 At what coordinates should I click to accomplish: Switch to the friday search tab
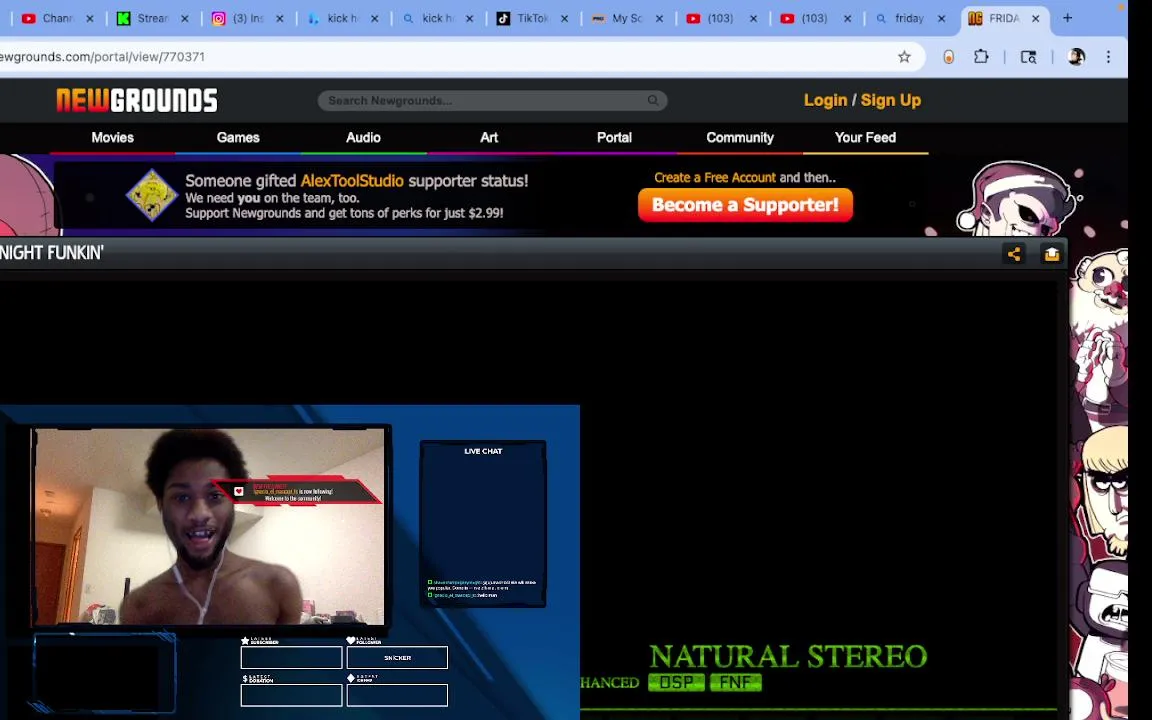click(x=909, y=18)
